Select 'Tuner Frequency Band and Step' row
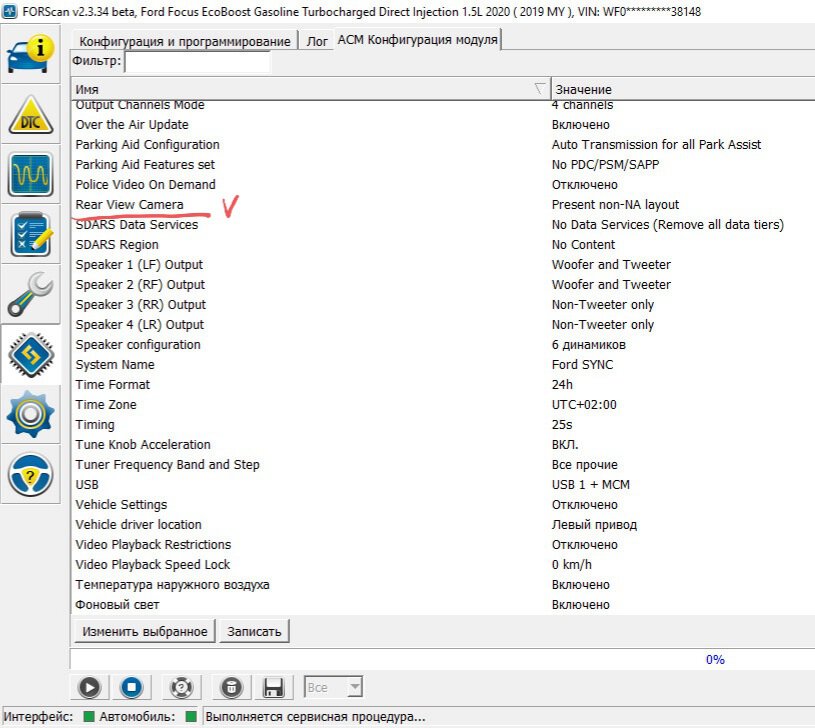 443,465
